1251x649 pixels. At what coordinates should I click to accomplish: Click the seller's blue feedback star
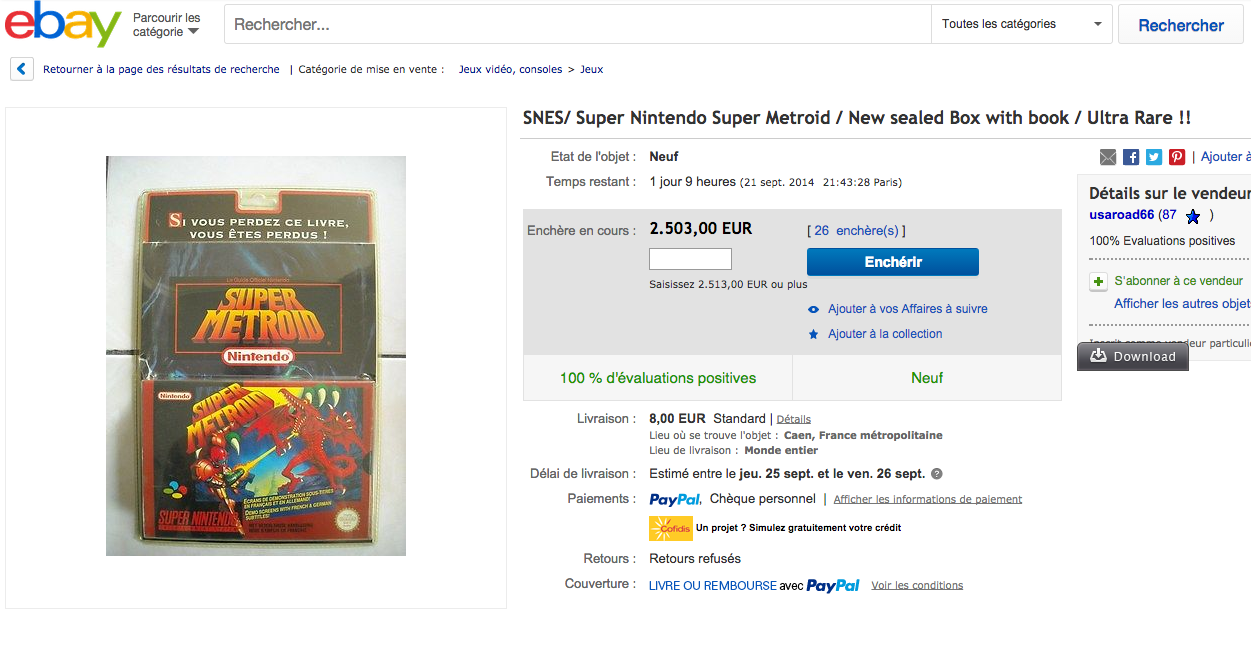click(1192, 216)
